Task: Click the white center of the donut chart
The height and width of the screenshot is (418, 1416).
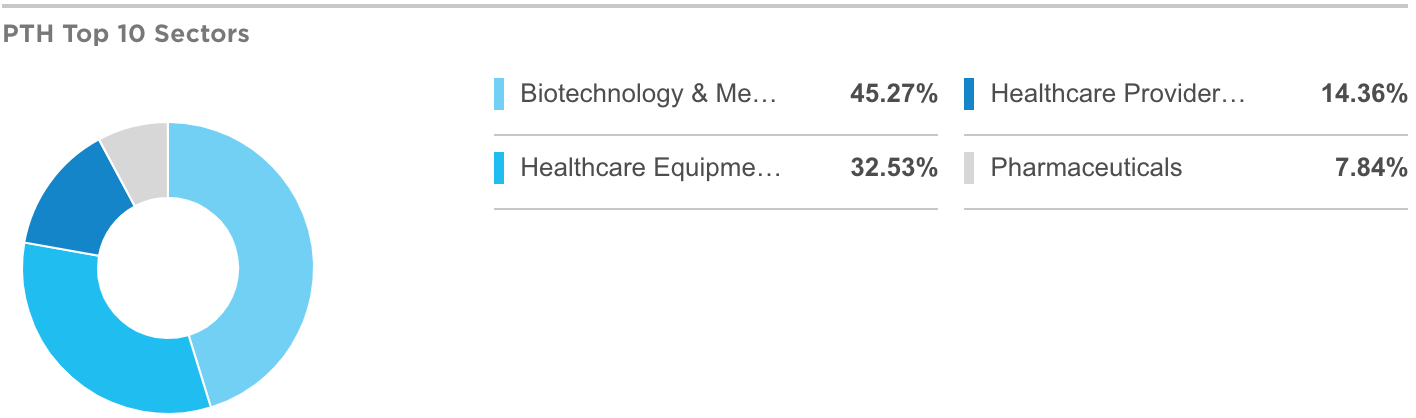Action: click(x=168, y=268)
